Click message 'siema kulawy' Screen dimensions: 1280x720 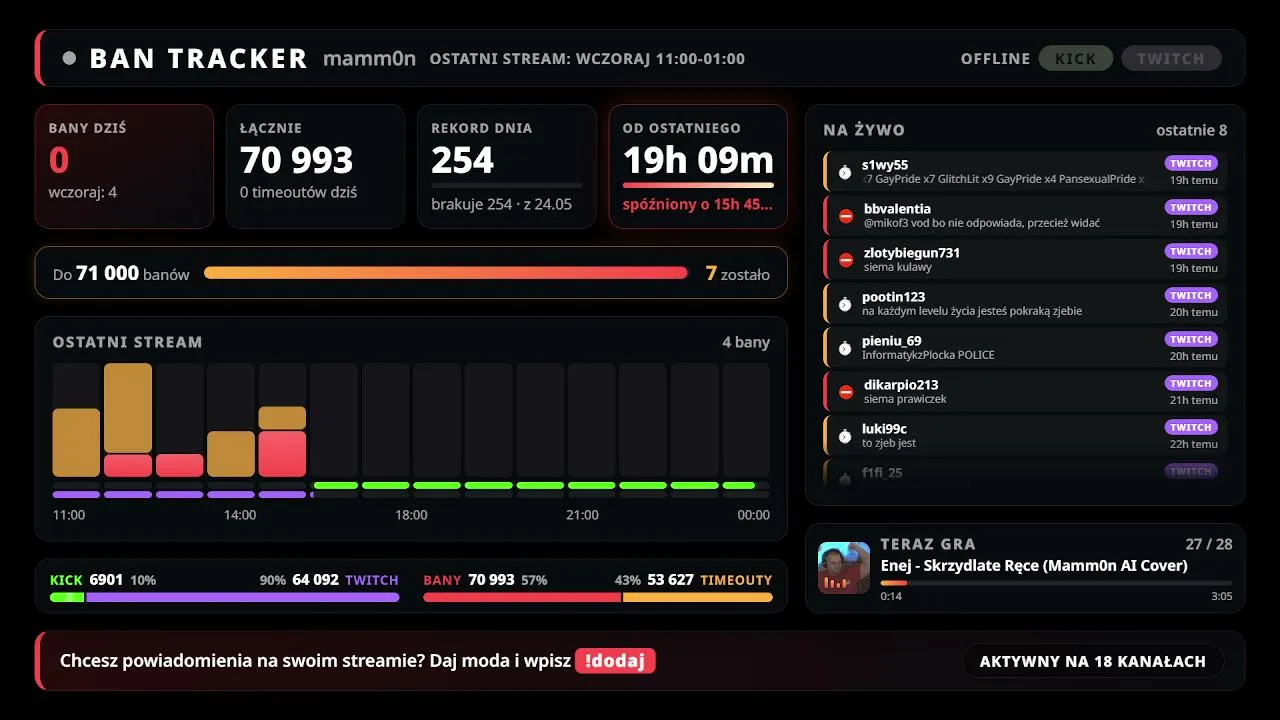tap(898, 267)
